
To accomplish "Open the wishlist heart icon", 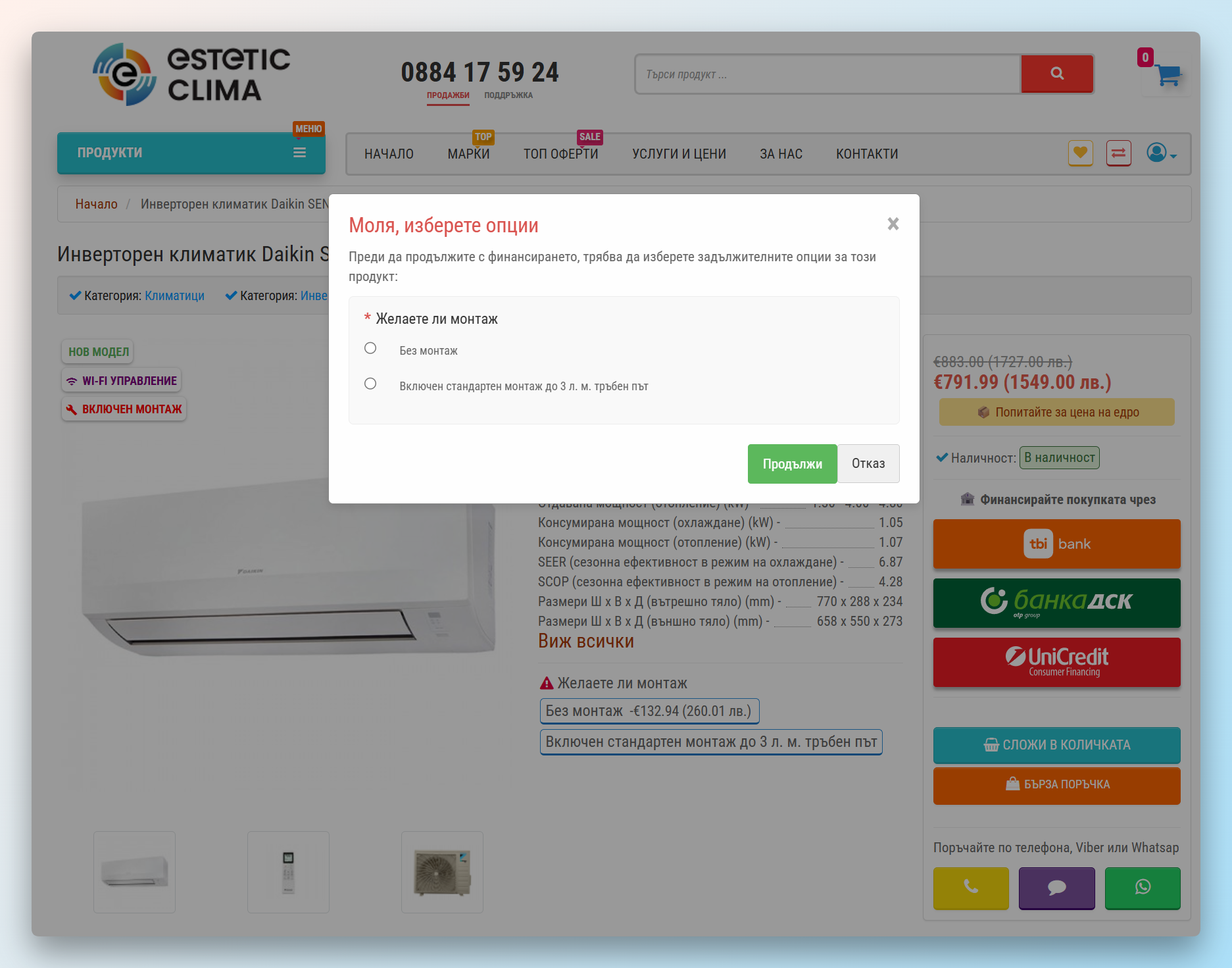I will pyautogui.click(x=1080, y=153).
